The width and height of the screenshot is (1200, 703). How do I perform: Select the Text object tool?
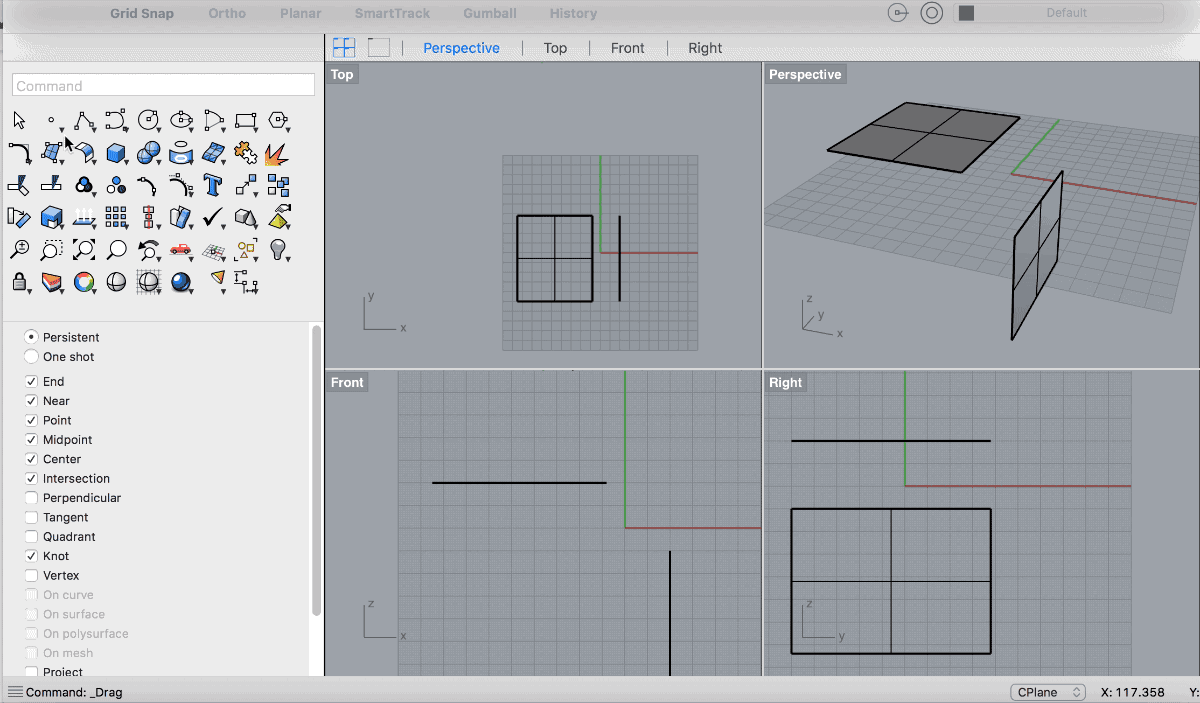coord(212,185)
